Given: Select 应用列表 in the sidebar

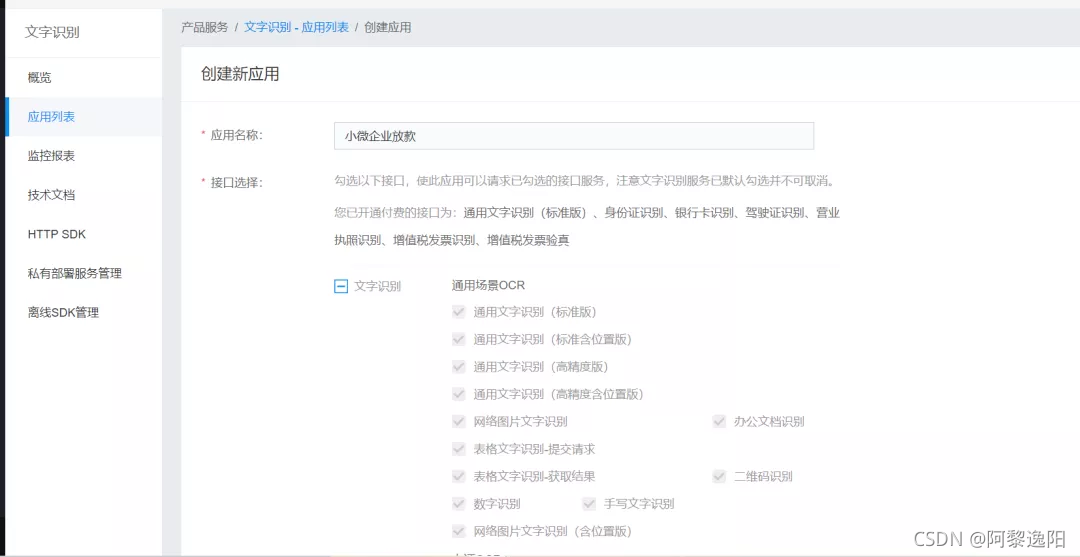Looking at the screenshot, I should click(x=83, y=116).
